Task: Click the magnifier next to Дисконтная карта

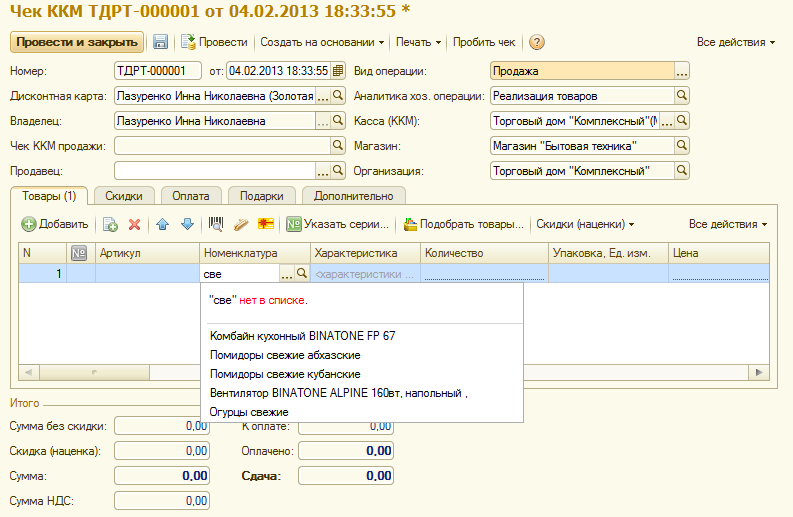Action: tap(338, 95)
